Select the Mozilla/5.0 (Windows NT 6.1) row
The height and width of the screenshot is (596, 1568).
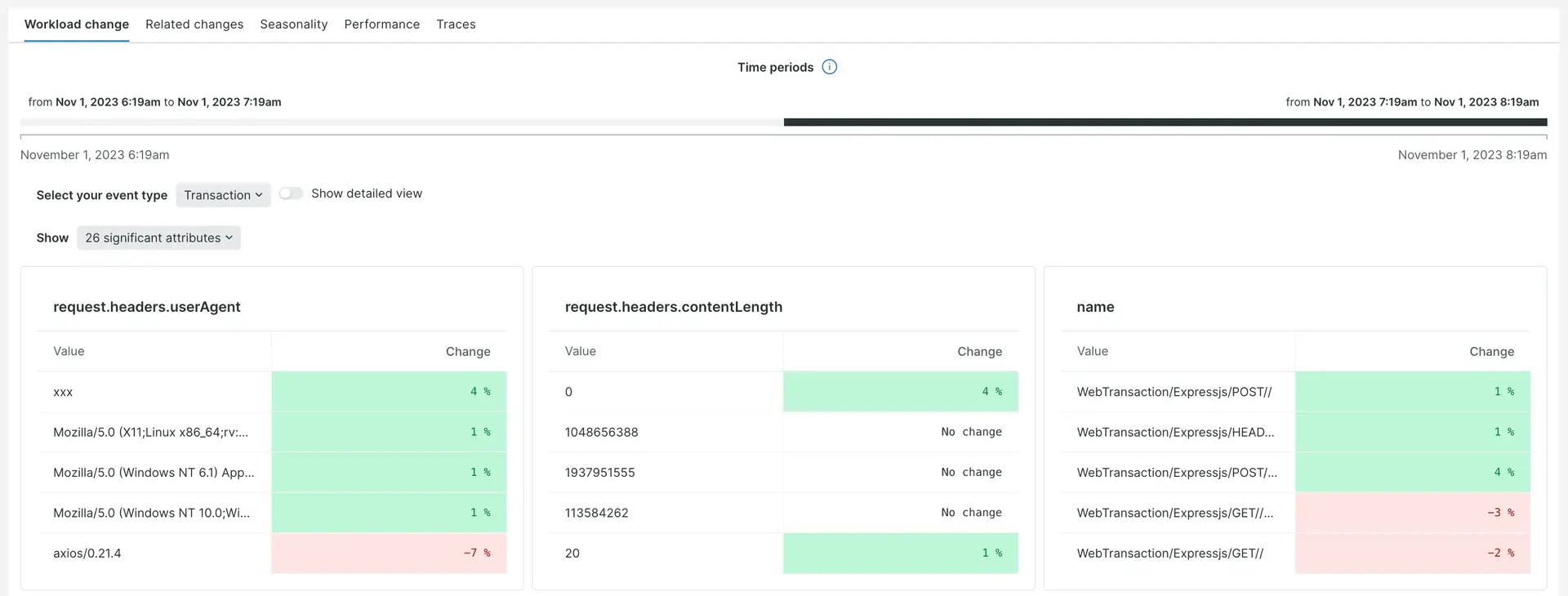pos(154,473)
